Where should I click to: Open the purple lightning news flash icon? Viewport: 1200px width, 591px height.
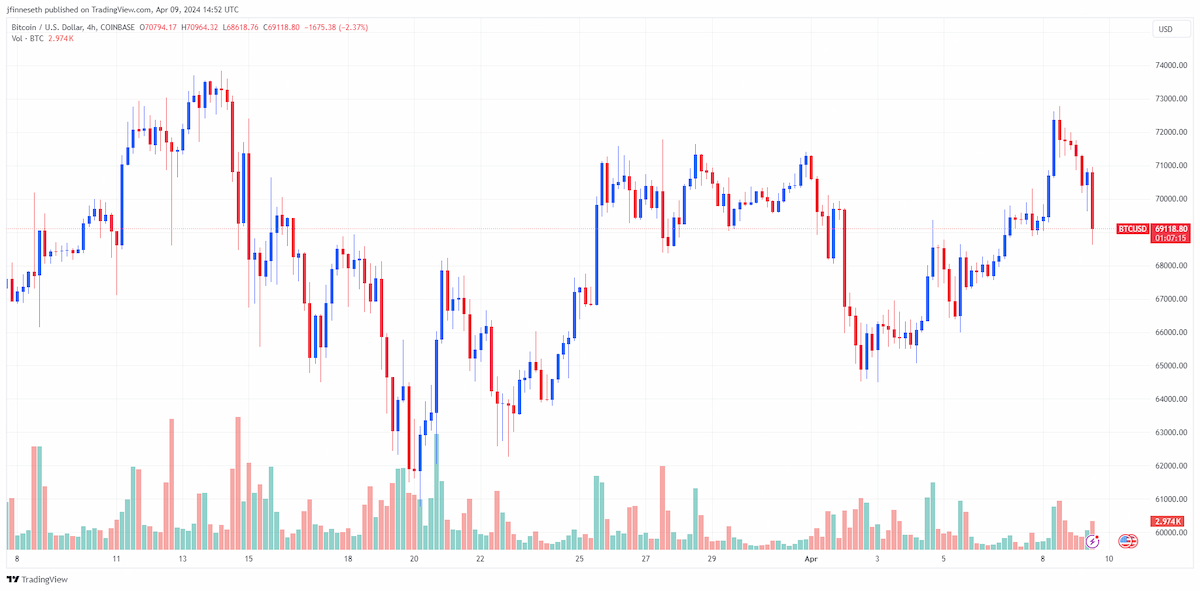(x=1093, y=541)
